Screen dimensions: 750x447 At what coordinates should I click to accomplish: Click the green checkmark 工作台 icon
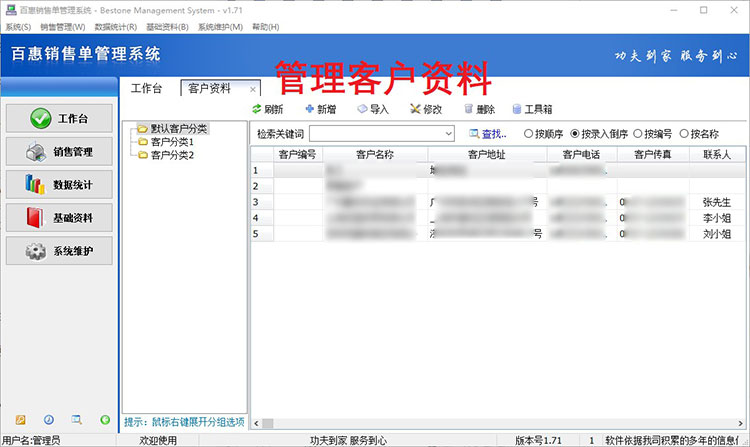pyautogui.click(x=41, y=118)
